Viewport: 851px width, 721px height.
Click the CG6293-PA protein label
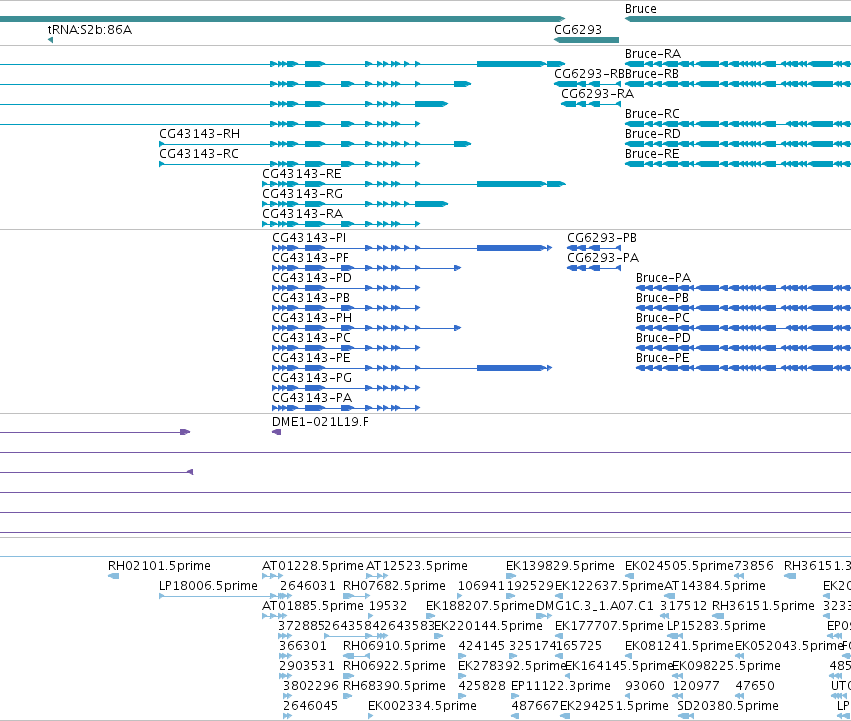(x=603, y=258)
